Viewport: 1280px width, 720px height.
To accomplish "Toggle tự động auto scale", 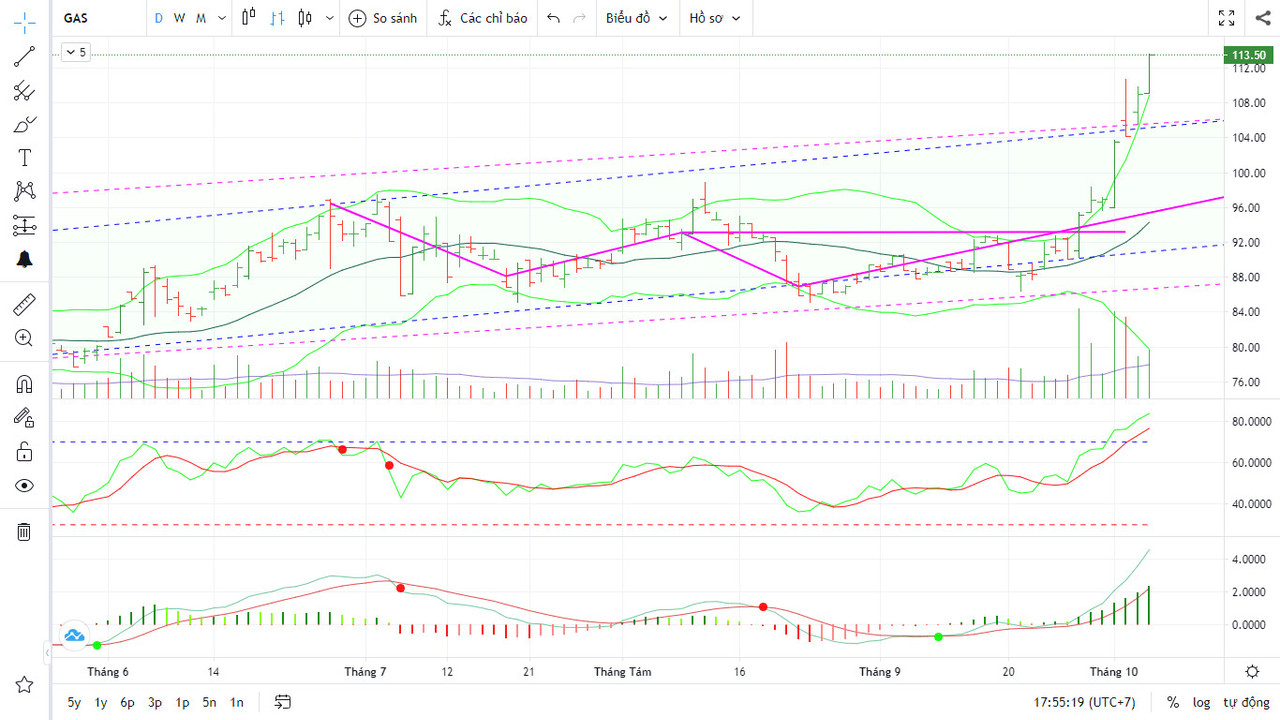I will [1246, 702].
